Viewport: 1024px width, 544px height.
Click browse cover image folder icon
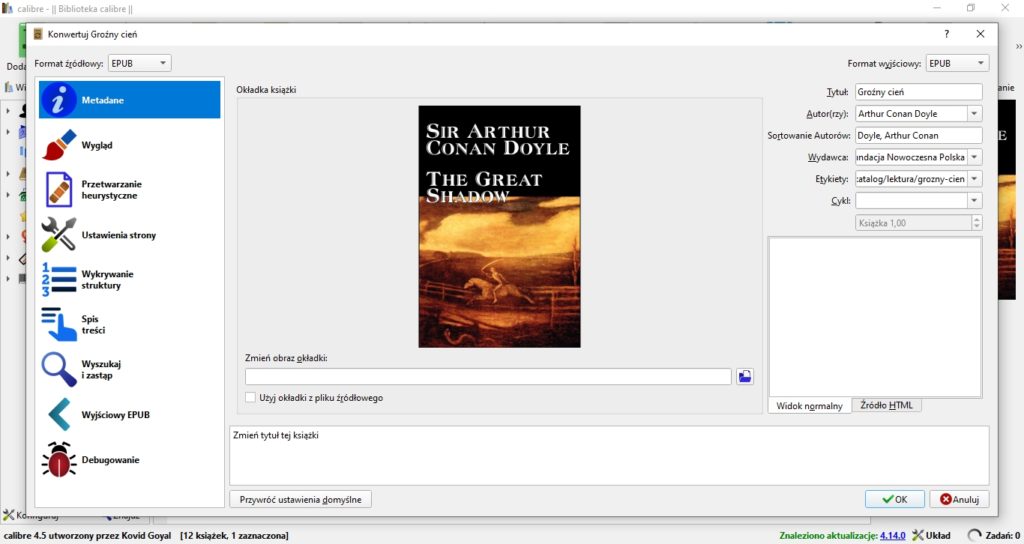tap(745, 377)
